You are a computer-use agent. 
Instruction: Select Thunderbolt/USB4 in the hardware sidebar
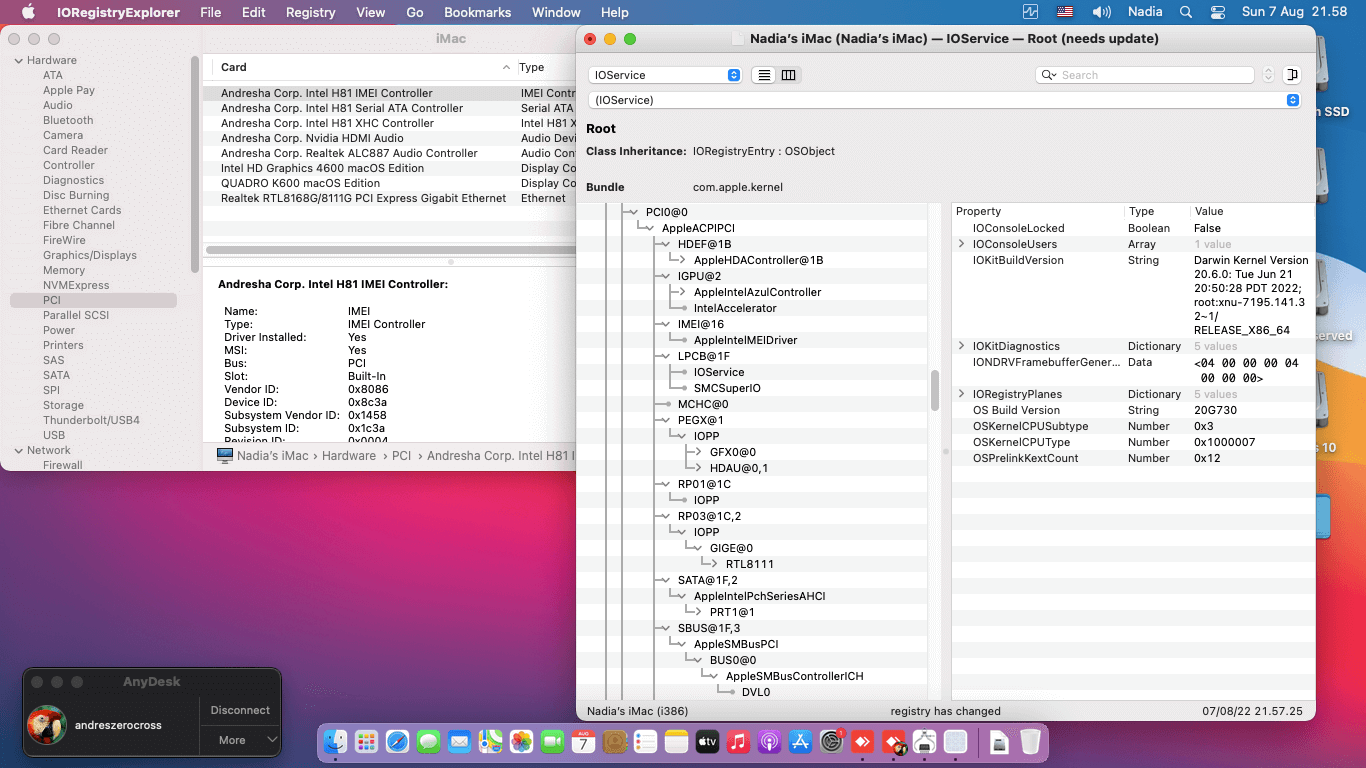click(x=91, y=420)
